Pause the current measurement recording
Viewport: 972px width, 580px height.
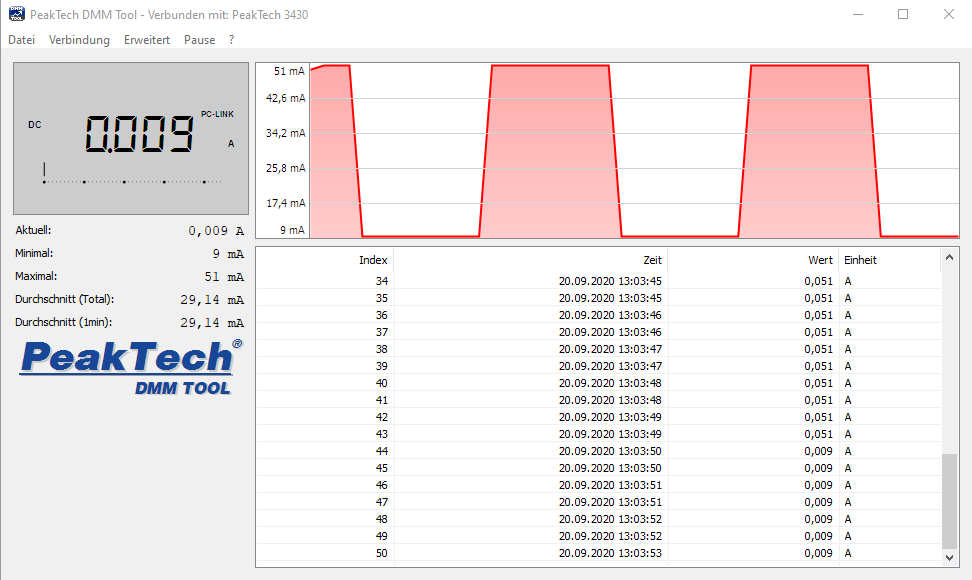(199, 40)
